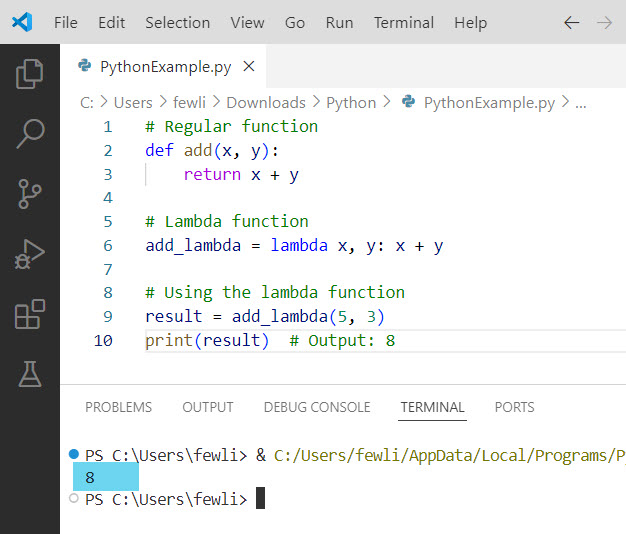Select the TERMINAL panel tab
Screen dimensions: 626x534
(432, 407)
